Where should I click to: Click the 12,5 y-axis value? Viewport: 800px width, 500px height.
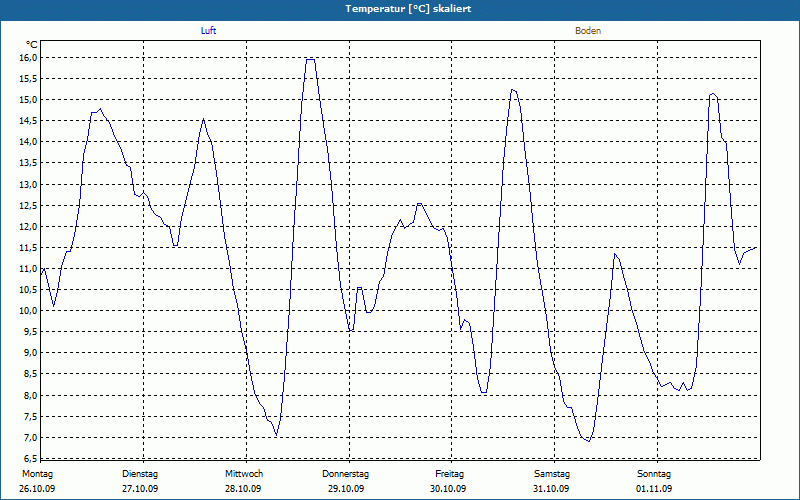[29, 206]
